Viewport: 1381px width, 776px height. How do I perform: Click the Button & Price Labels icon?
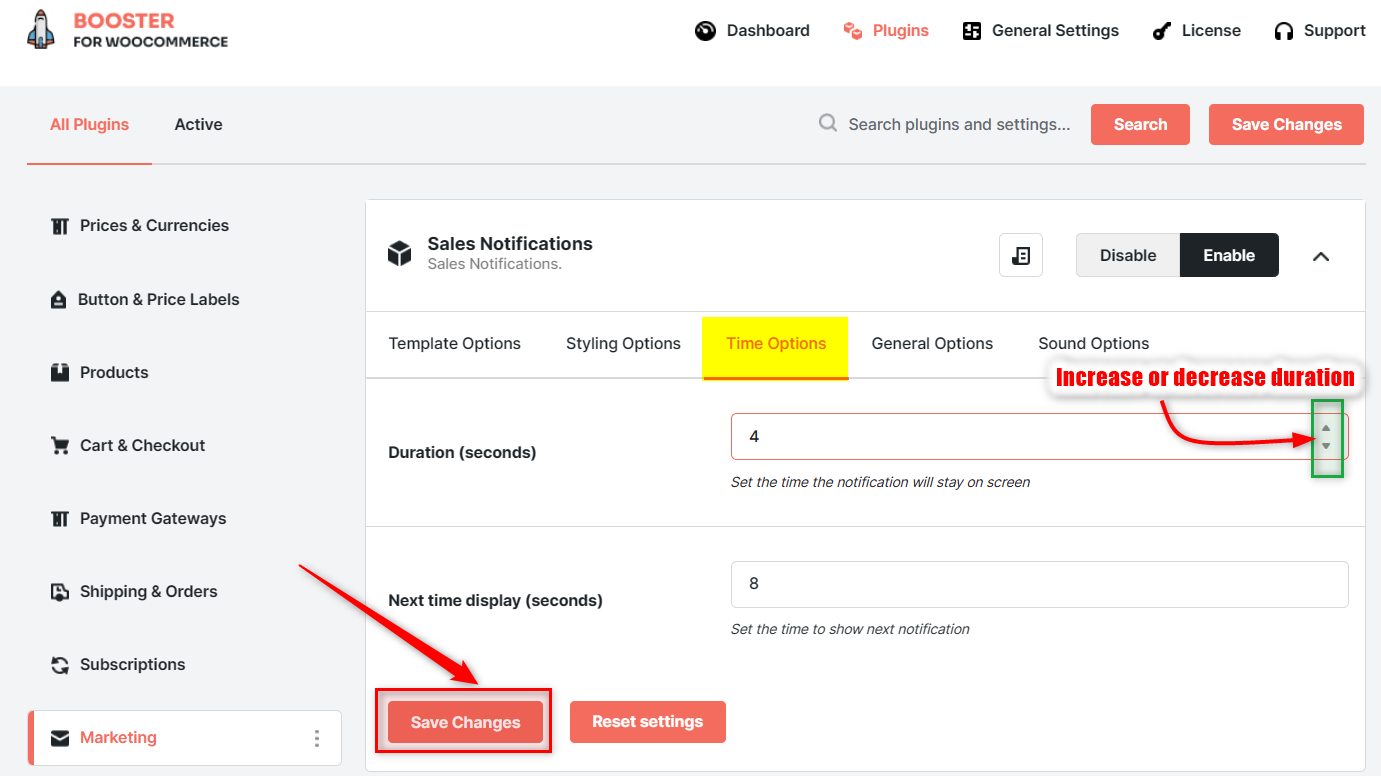pyautogui.click(x=59, y=300)
